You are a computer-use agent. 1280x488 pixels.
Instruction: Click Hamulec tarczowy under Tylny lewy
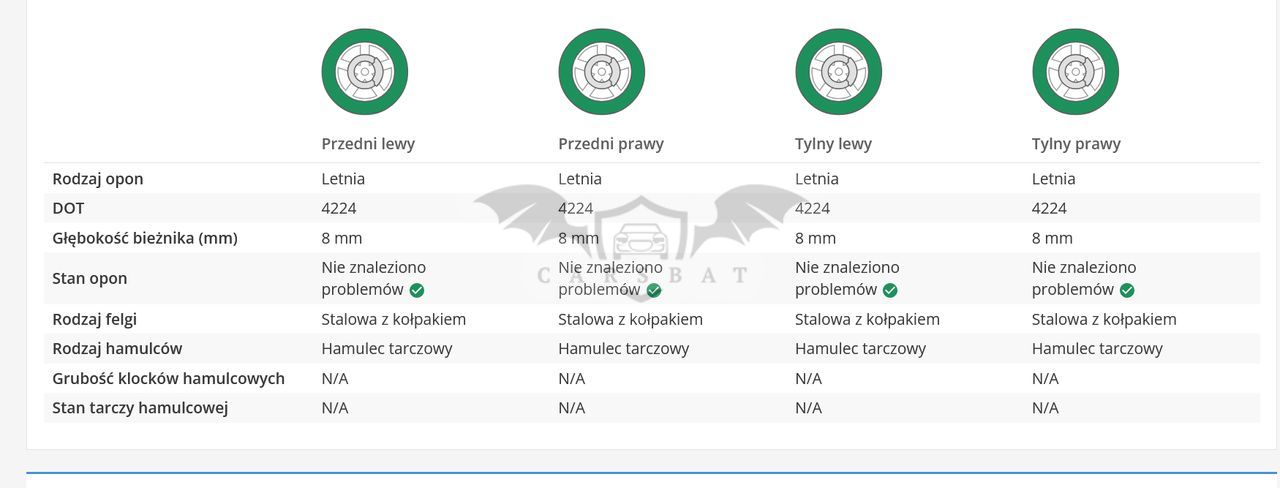(x=860, y=349)
